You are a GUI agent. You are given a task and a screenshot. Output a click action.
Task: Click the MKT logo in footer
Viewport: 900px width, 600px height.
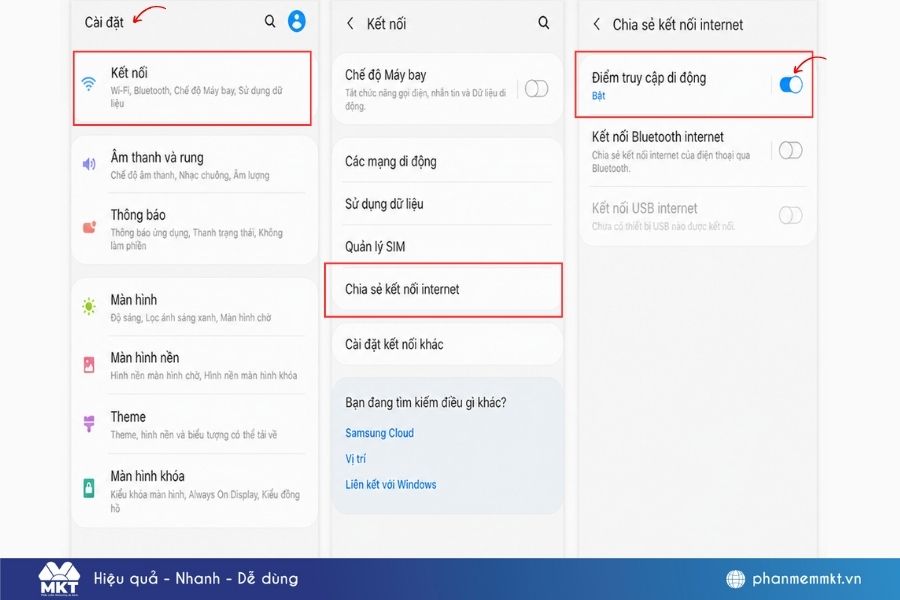click(x=59, y=579)
